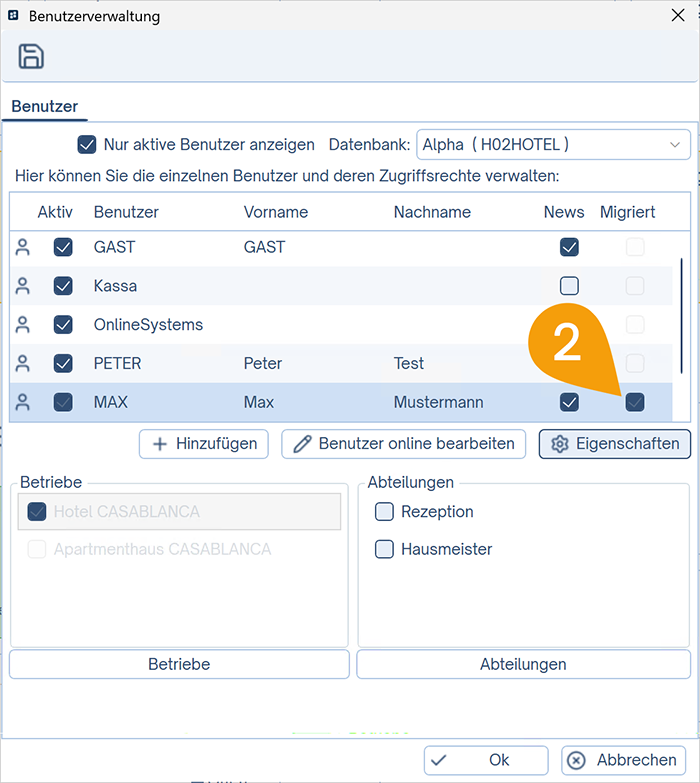
Task: Click the Abteilungen button at bottom
Action: [523, 664]
